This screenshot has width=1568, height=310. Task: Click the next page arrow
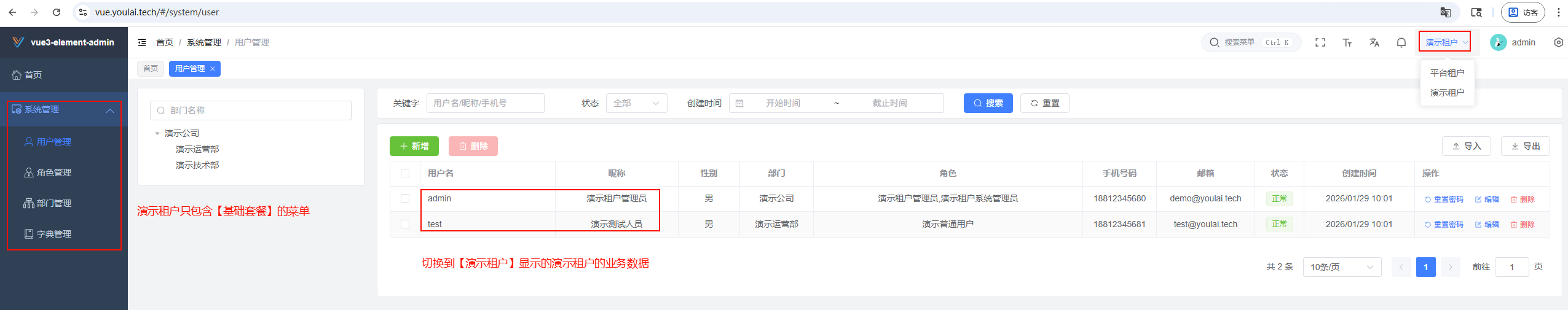[x=1451, y=267]
